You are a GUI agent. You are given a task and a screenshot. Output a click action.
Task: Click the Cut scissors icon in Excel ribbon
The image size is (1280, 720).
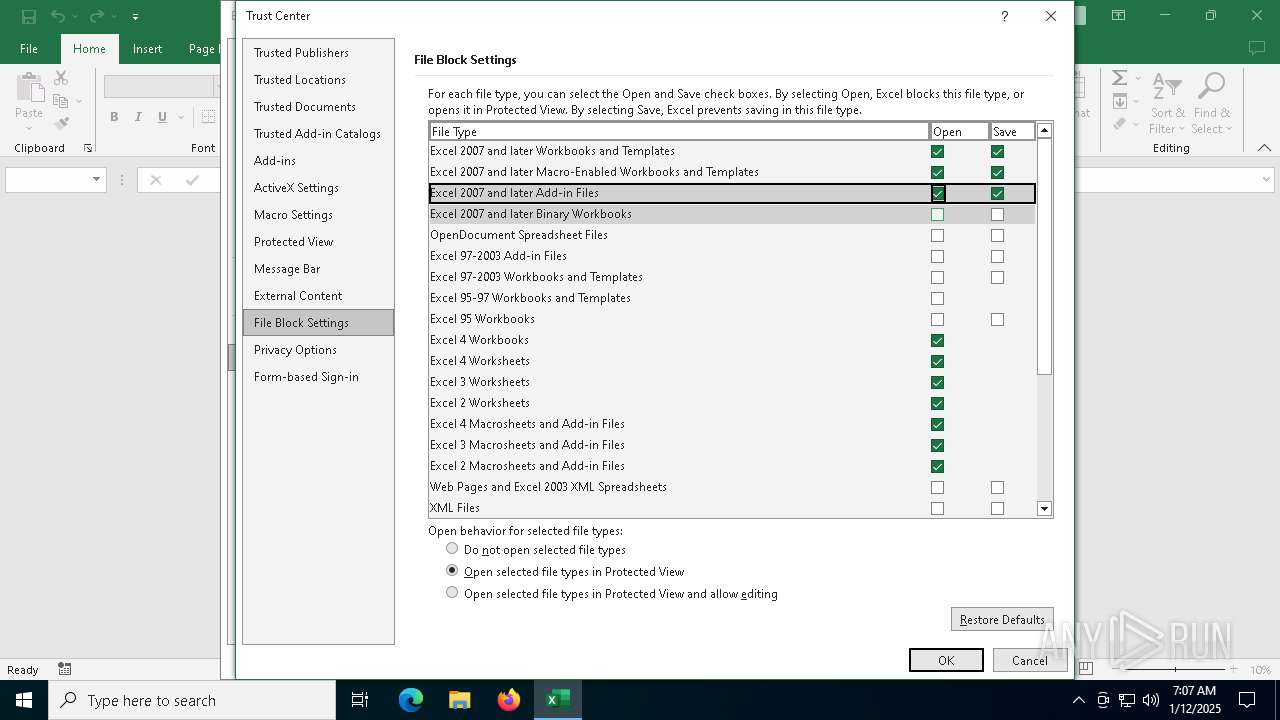pyautogui.click(x=61, y=78)
